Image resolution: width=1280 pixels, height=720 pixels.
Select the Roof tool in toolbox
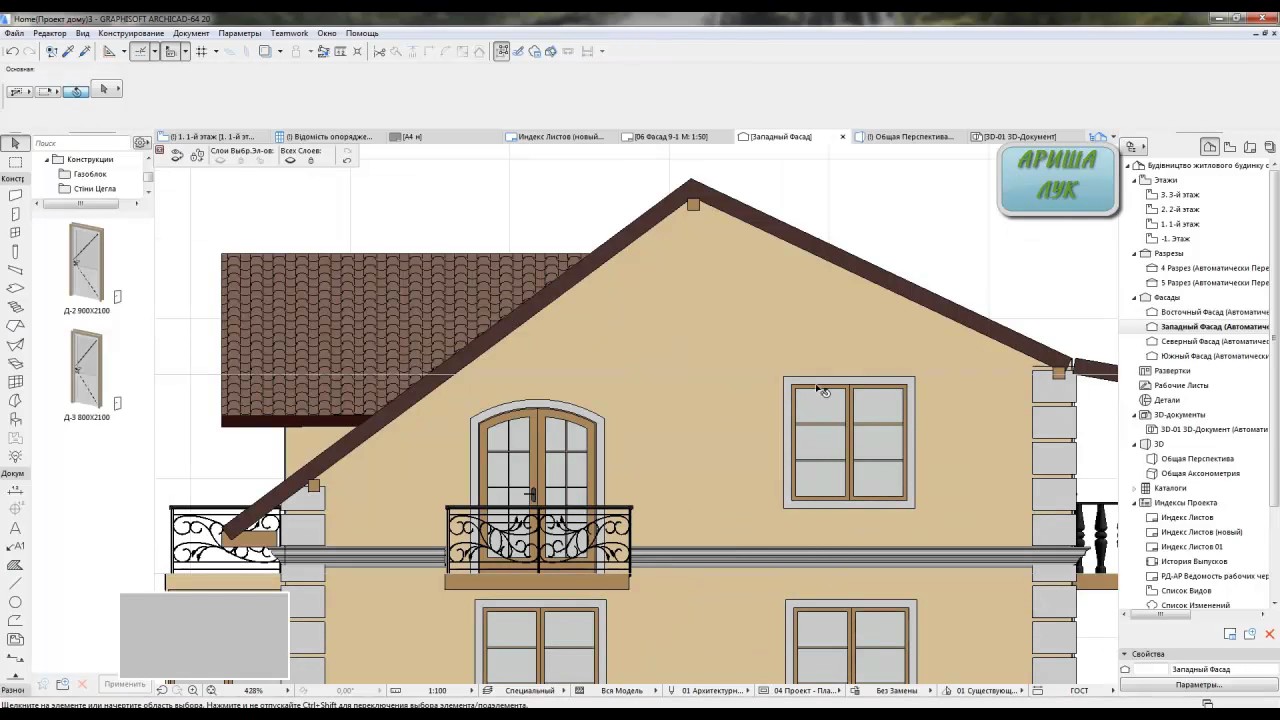point(15,326)
